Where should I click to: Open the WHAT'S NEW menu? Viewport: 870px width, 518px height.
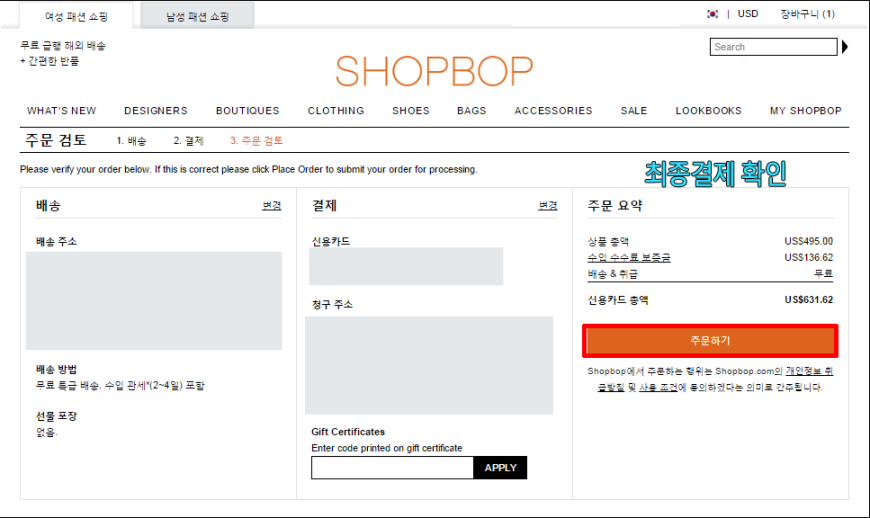coord(62,111)
